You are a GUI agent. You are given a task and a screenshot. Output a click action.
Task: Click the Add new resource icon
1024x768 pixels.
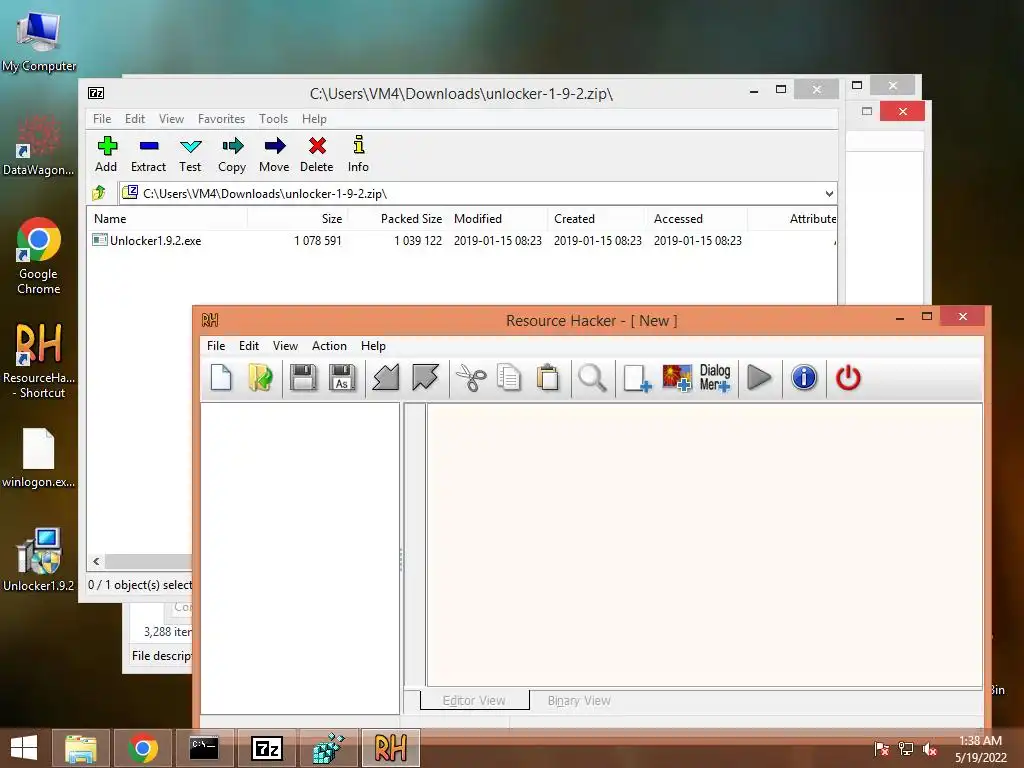[x=637, y=378]
